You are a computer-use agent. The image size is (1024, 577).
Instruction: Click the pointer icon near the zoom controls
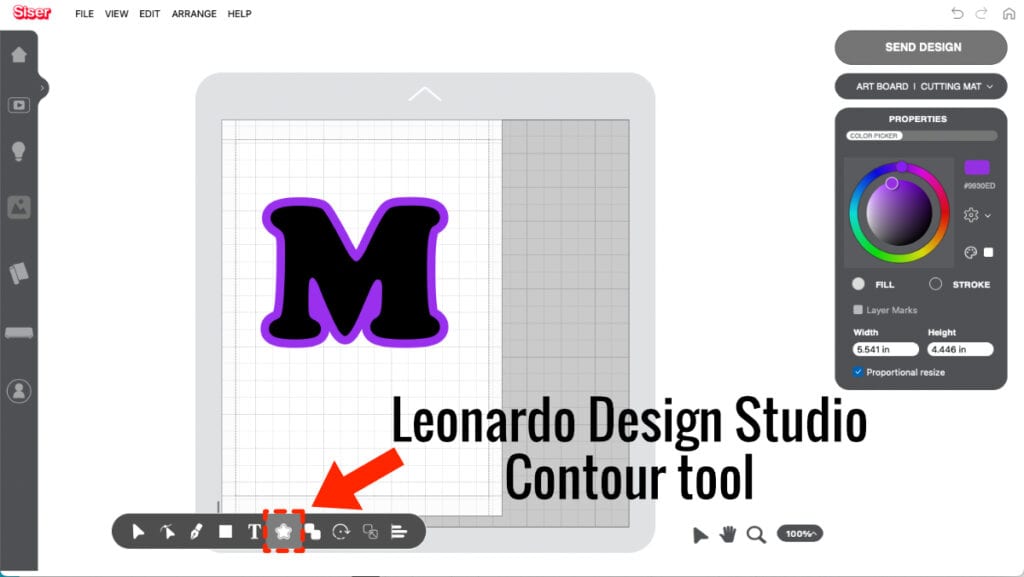pyautogui.click(x=700, y=535)
